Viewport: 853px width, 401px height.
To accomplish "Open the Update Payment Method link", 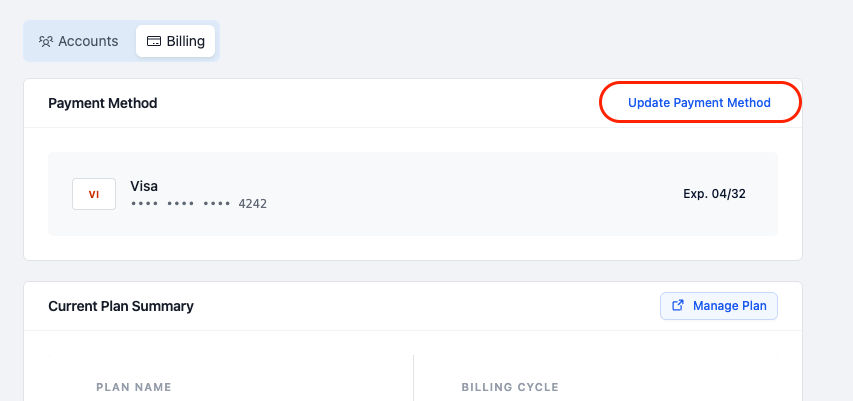I will coord(699,103).
